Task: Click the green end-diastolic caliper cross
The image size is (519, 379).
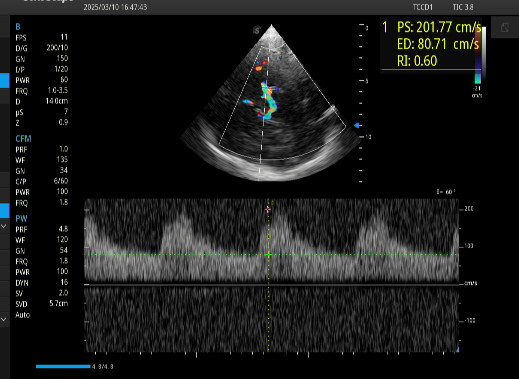Action: [x=269, y=255]
